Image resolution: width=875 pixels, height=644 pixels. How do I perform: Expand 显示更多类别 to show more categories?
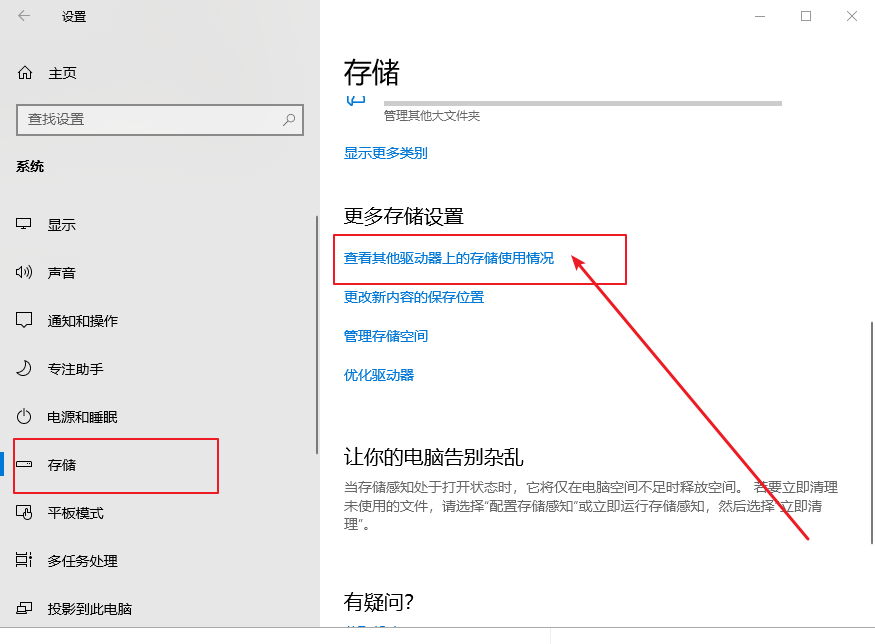(384, 152)
